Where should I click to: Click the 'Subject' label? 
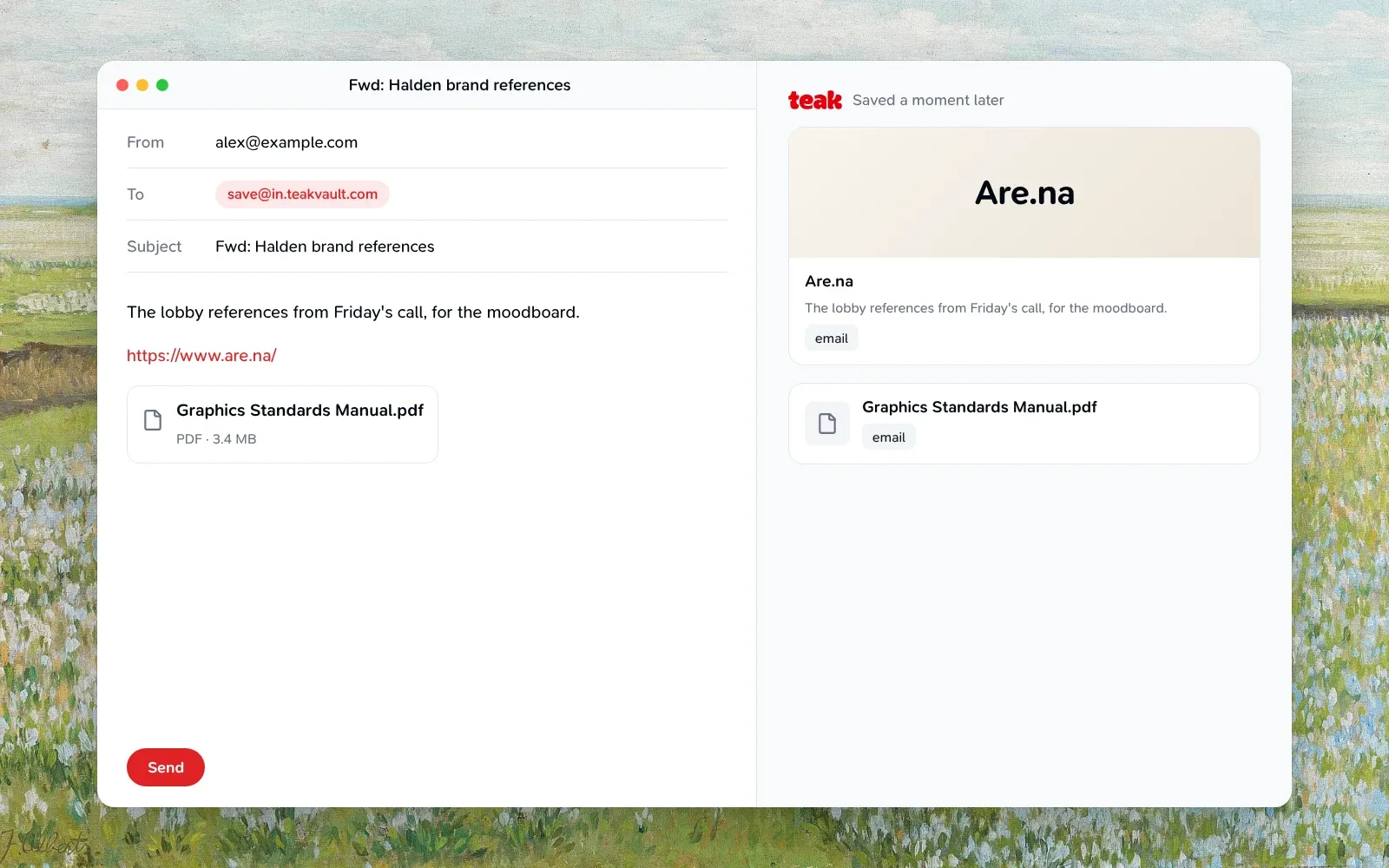155,247
